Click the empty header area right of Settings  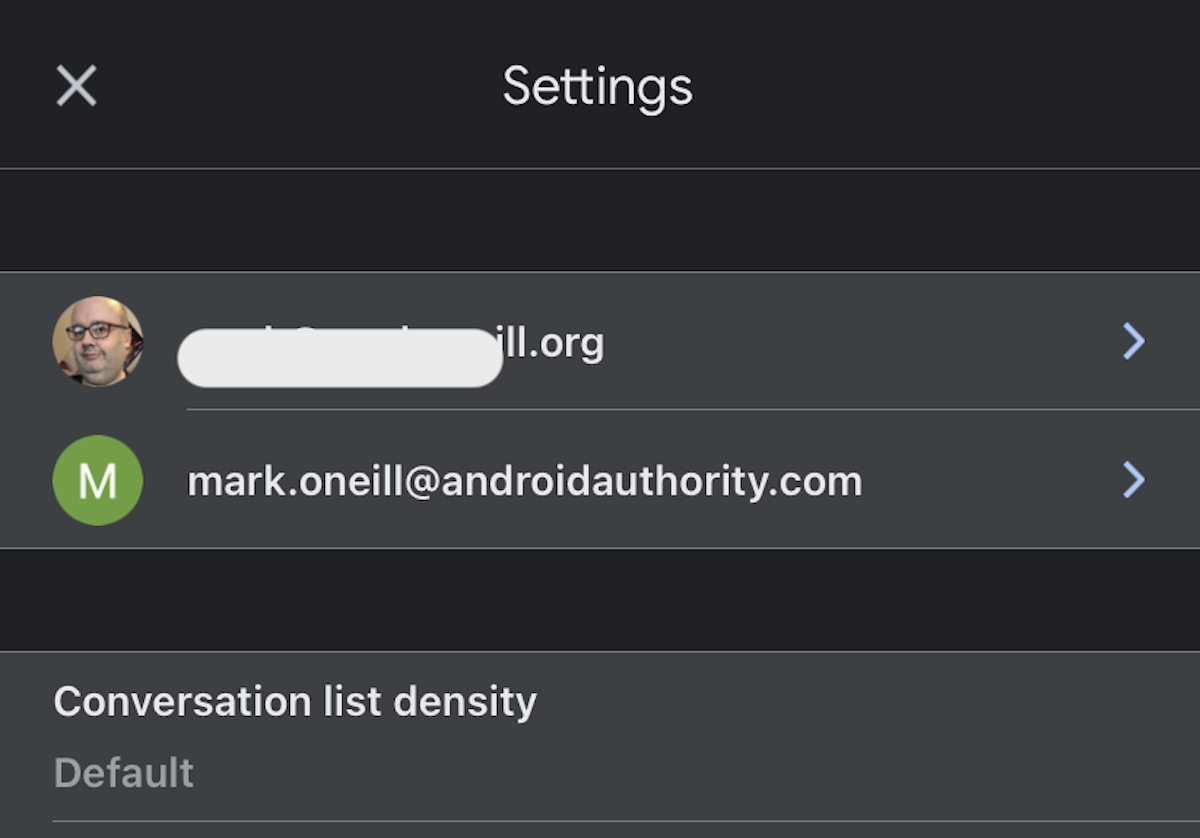pos(950,87)
